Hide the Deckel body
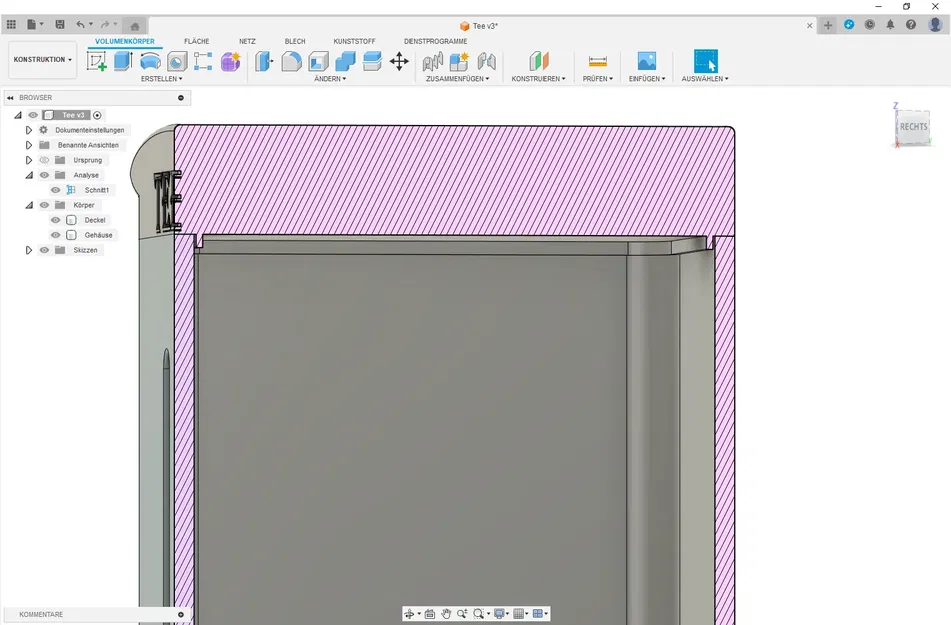Viewport: 951px width, 625px height. [x=56, y=220]
